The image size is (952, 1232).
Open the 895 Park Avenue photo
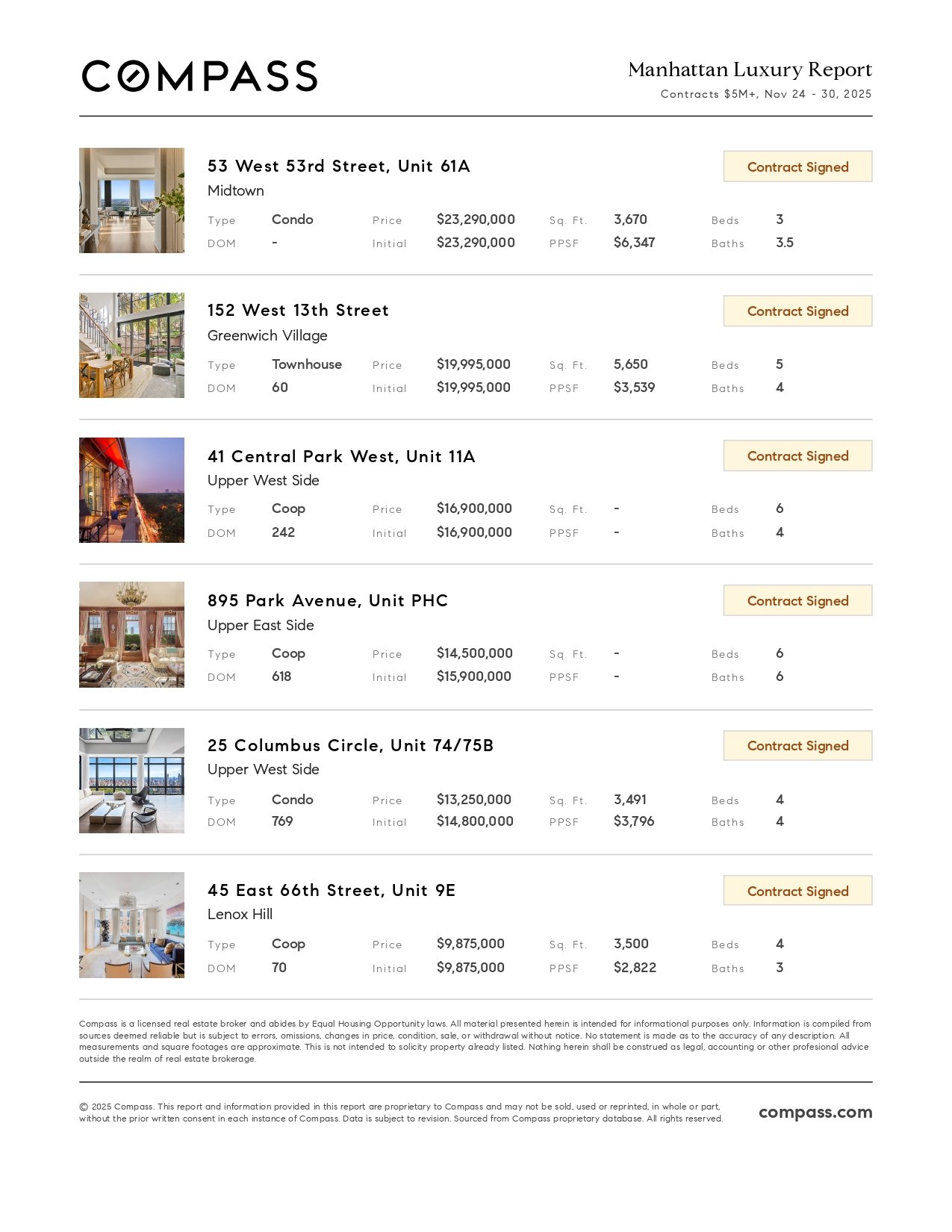[131, 635]
